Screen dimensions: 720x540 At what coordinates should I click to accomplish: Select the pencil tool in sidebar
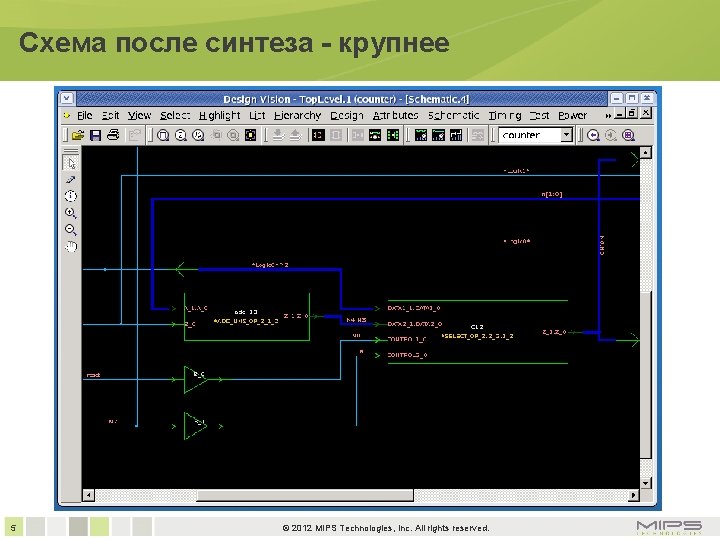click(71, 180)
